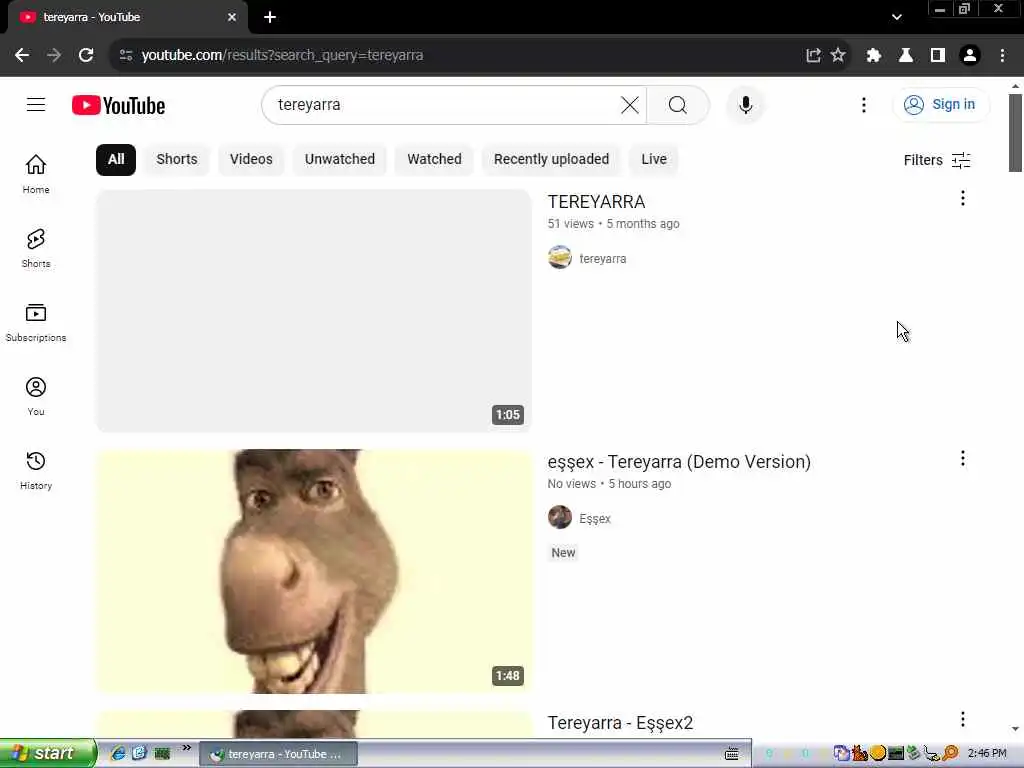Open a new browser tab
Viewport: 1024px width, 768px height.
[x=270, y=17]
